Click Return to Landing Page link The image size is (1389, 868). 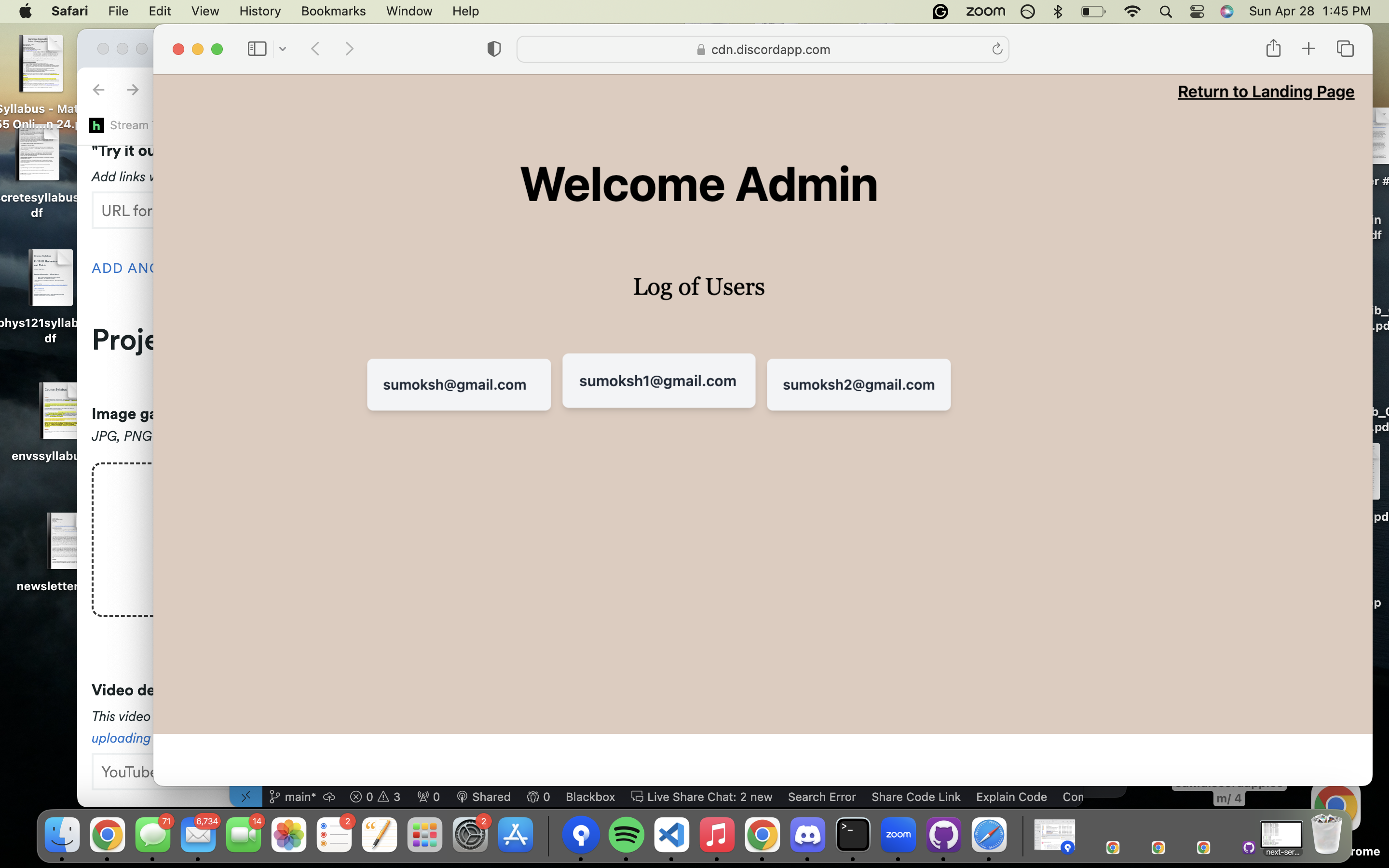1266,92
